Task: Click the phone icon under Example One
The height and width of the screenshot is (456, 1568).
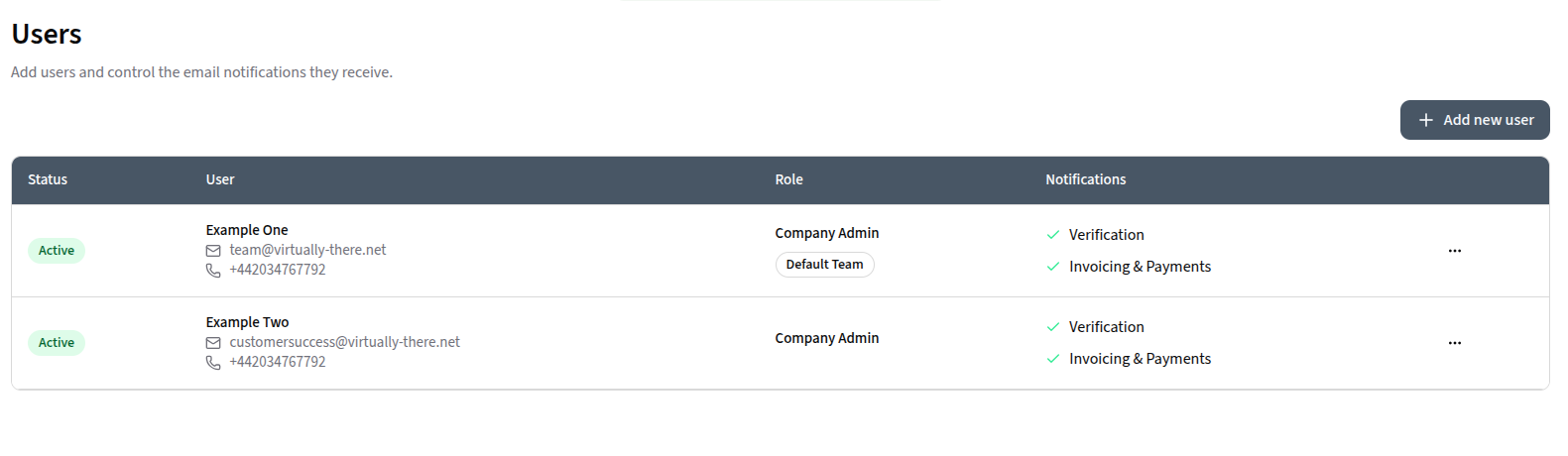Action: coord(213,271)
